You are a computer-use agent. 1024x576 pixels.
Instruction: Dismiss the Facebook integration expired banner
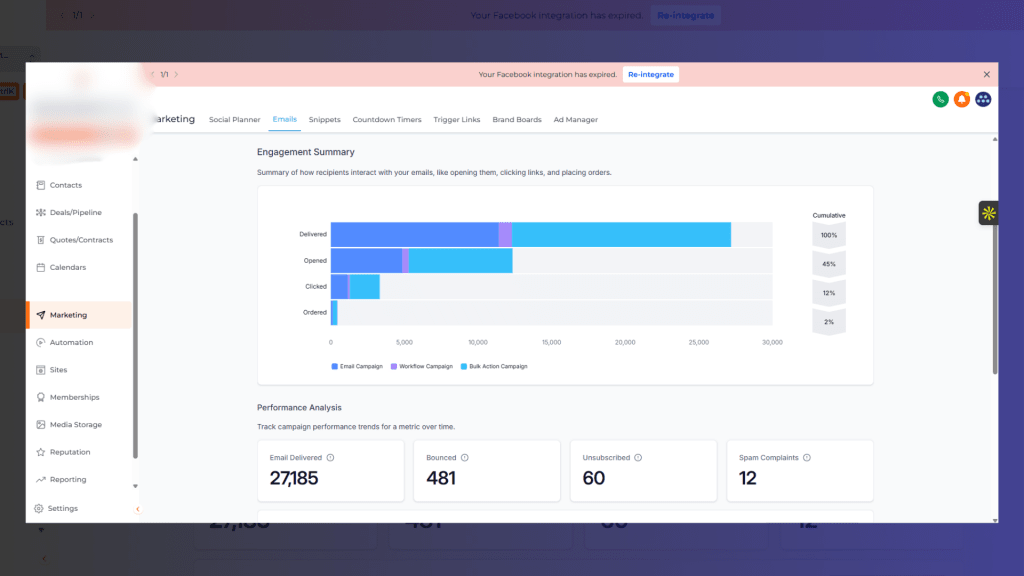(986, 75)
